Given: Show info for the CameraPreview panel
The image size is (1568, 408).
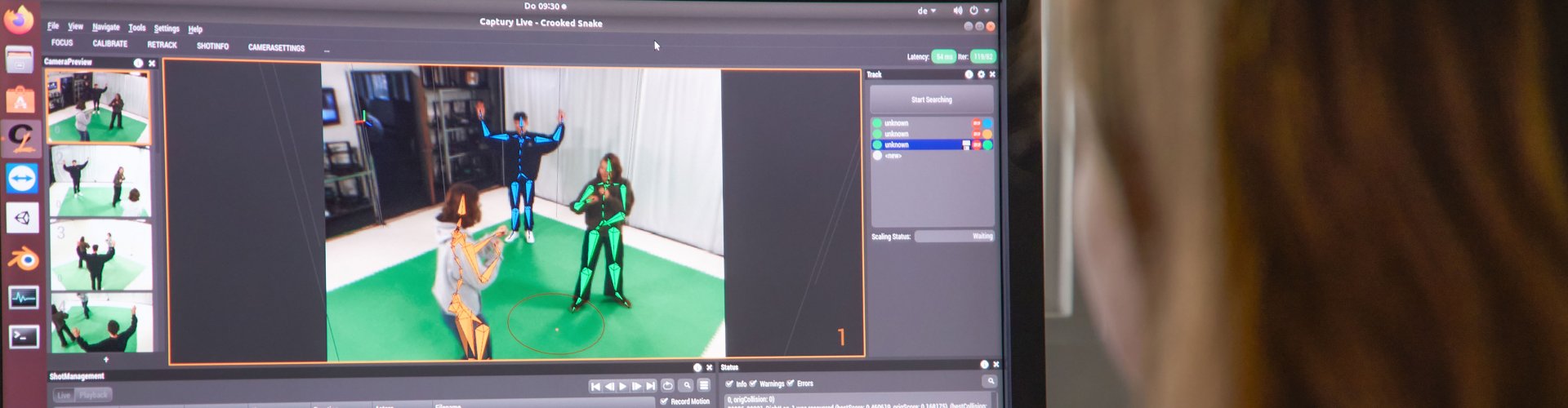Looking at the screenshot, I should click(138, 63).
